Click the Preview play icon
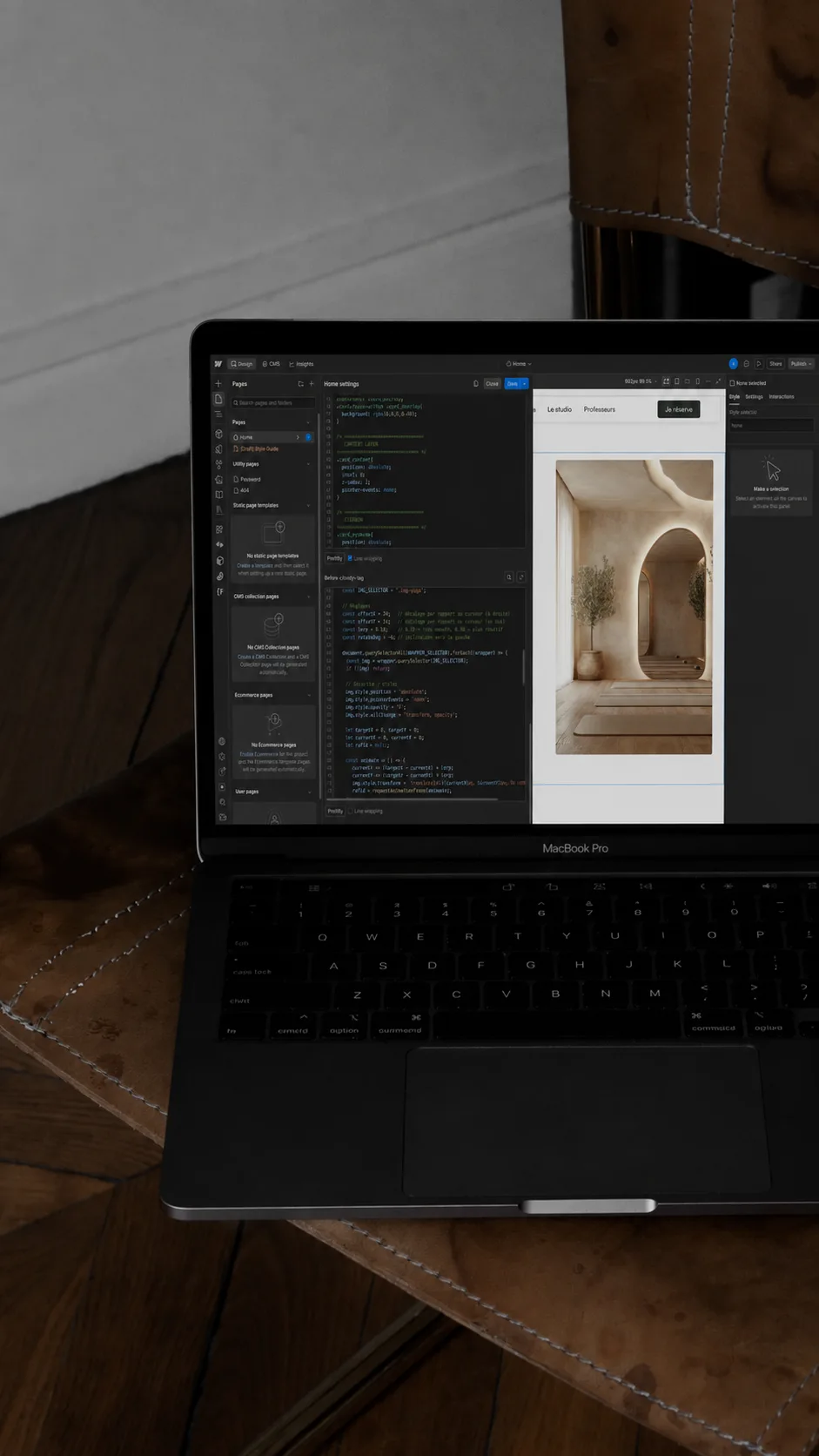The width and height of the screenshot is (819, 1456). point(759,364)
